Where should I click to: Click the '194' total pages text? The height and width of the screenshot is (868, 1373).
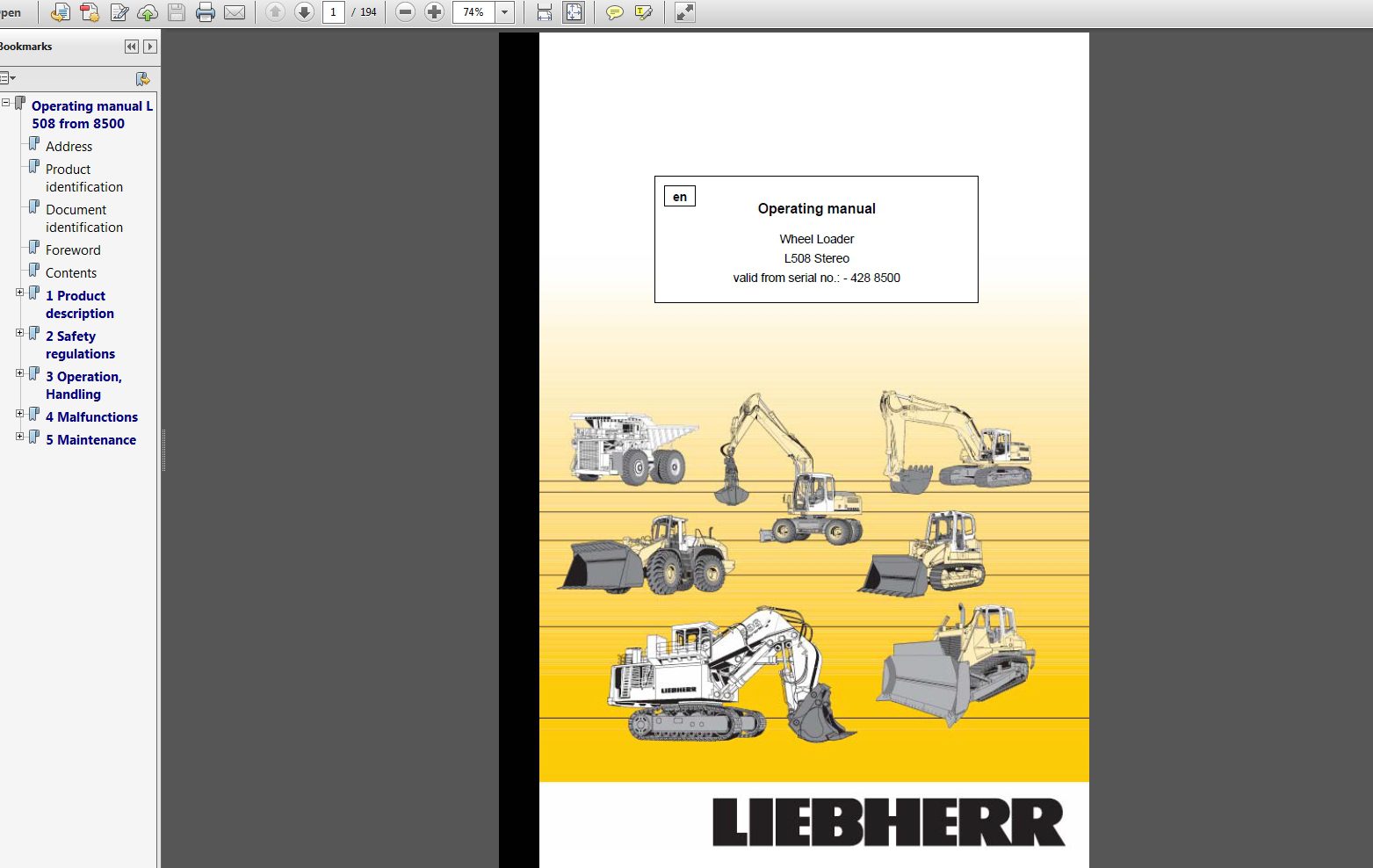click(x=368, y=12)
